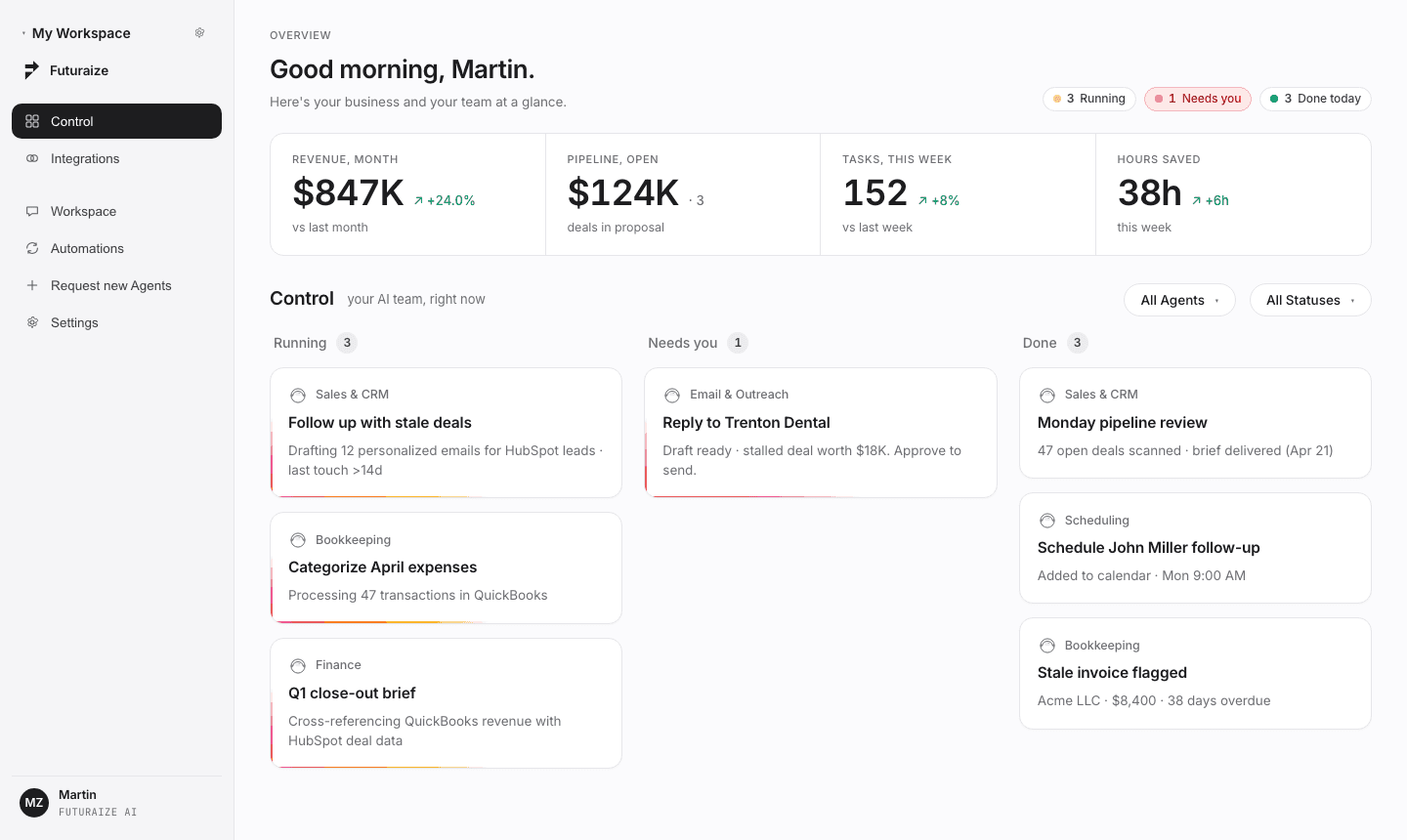Click agent icon on Stale invoice flagged card
Viewport: 1407px width, 840px height.
(1047, 646)
